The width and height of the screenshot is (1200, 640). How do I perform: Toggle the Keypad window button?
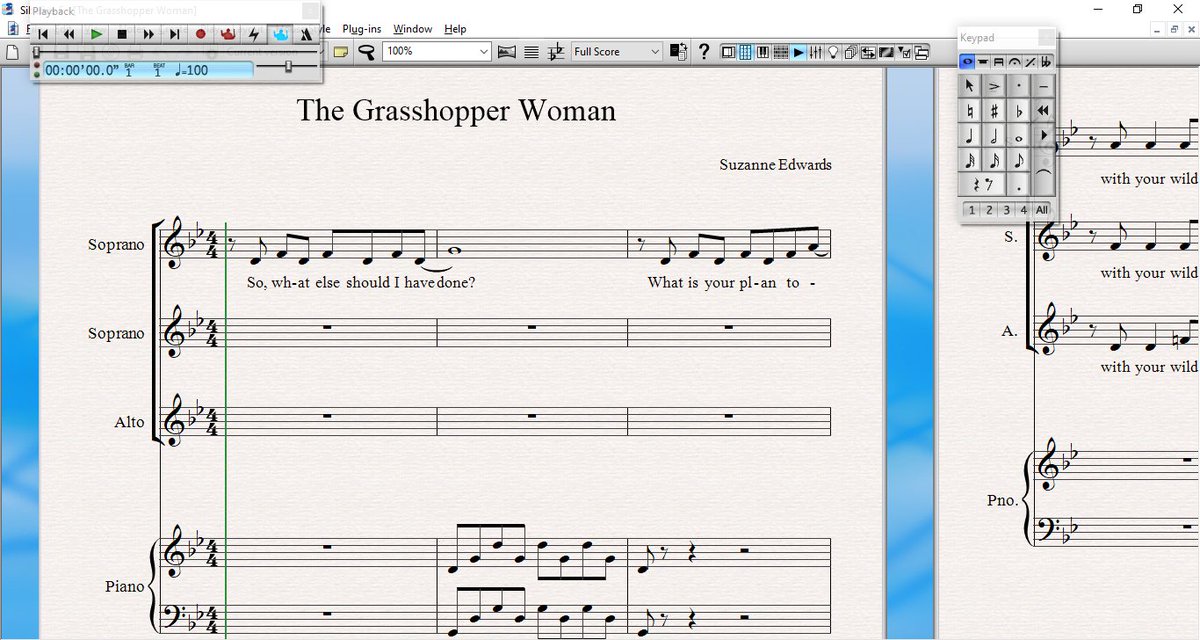(745, 52)
